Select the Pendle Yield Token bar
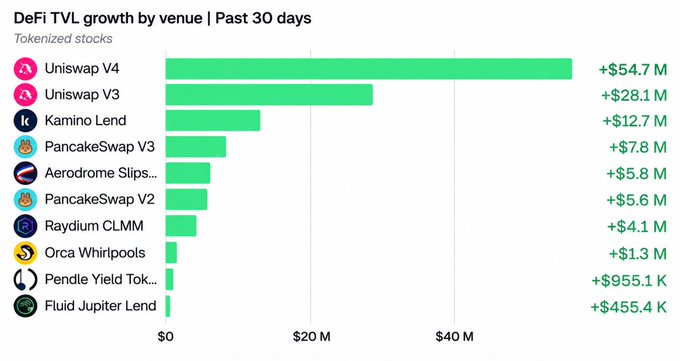 (x=170, y=279)
